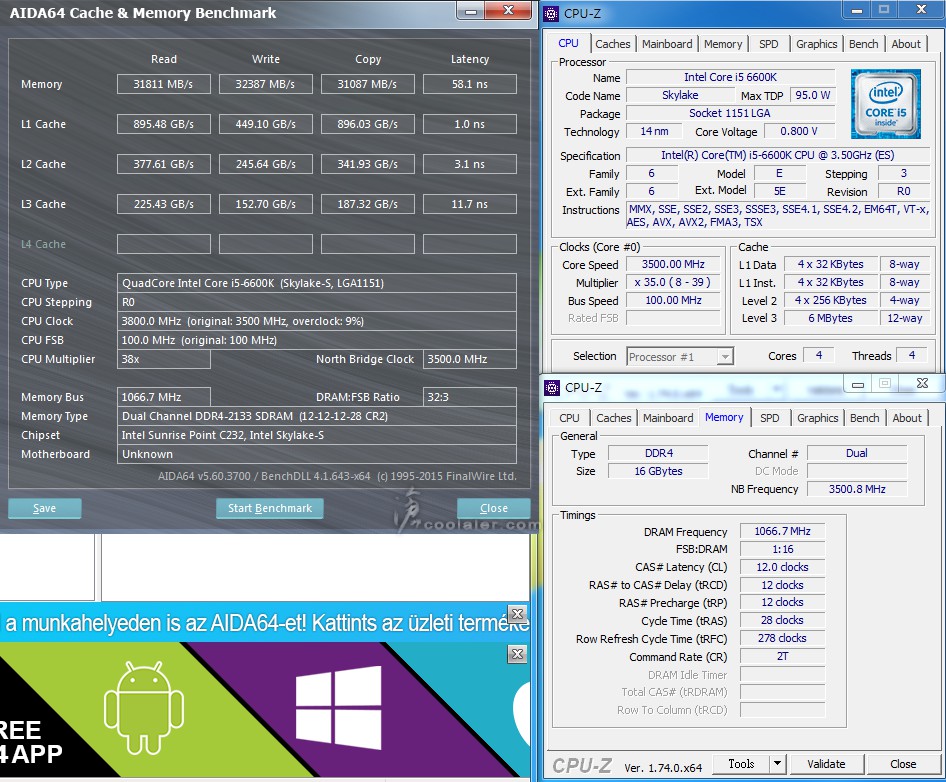Click the Memory Type DDR4-2133 field
Image resolution: width=946 pixels, height=782 pixels.
(317, 416)
